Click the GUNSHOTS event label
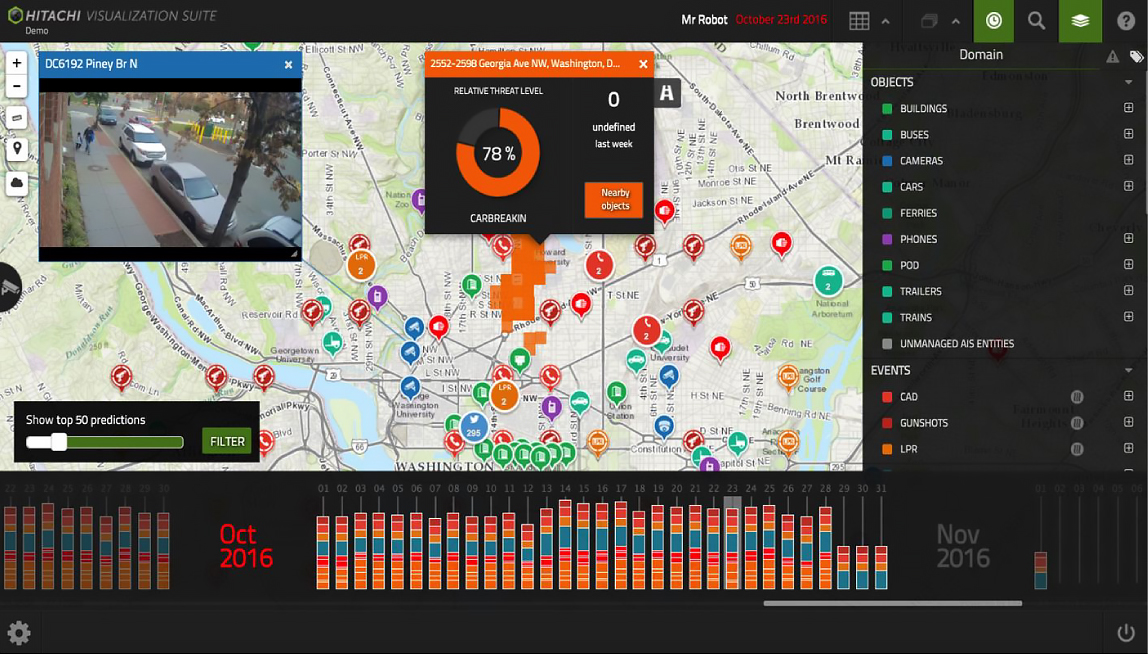Viewport: 1148px width, 655px height. 924,423
